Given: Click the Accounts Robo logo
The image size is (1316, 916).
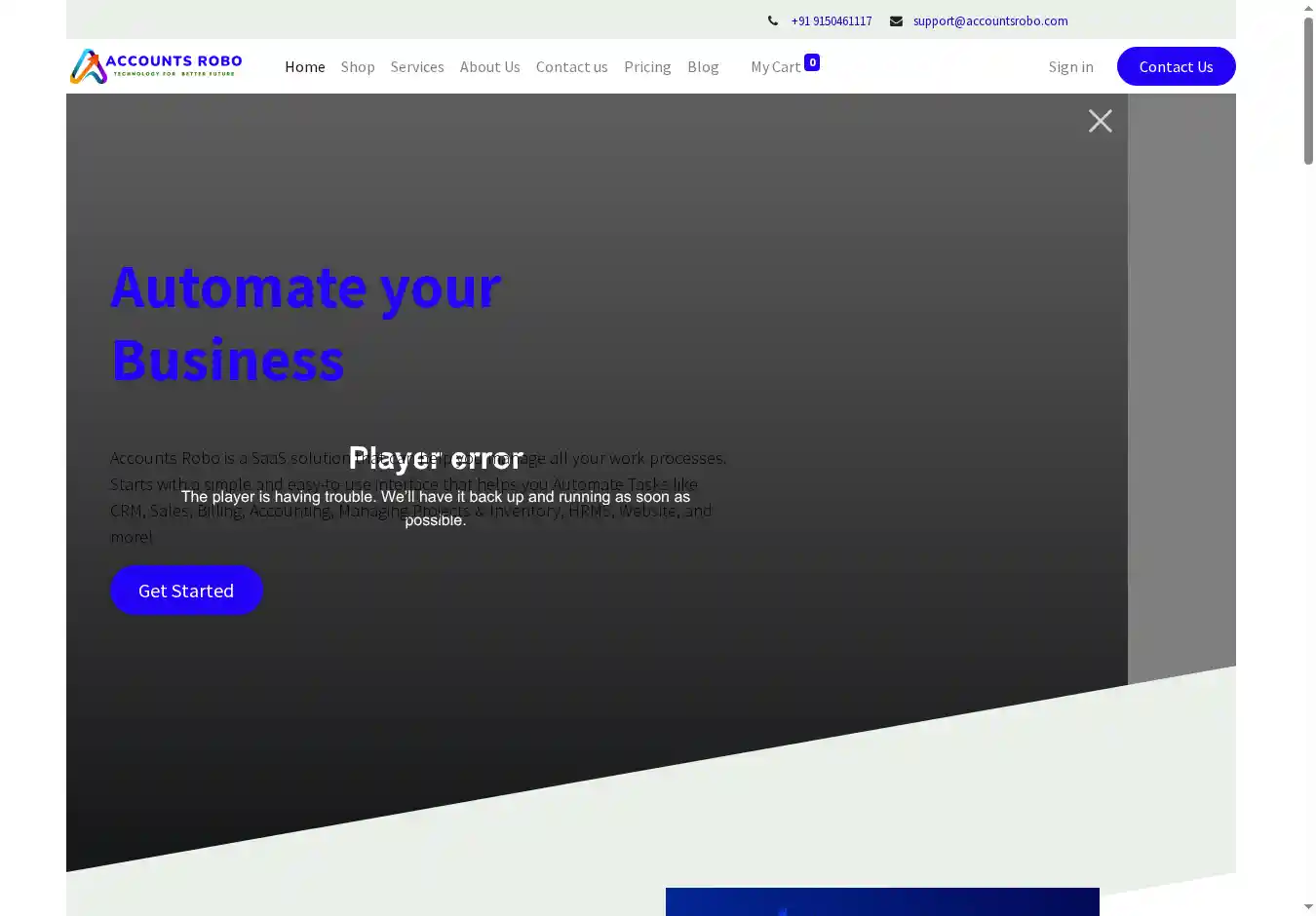Looking at the screenshot, I should [x=156, y=66].
